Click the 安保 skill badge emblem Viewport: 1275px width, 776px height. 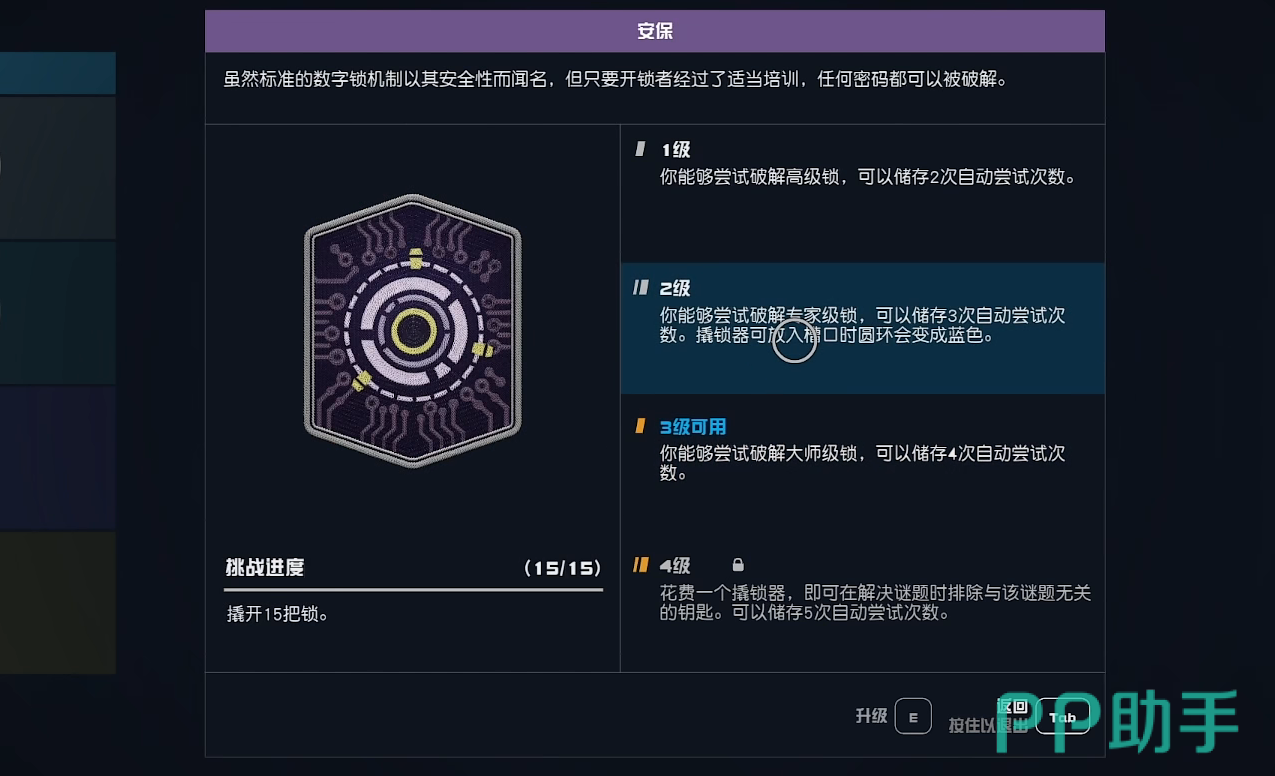(x=413, y=331)
